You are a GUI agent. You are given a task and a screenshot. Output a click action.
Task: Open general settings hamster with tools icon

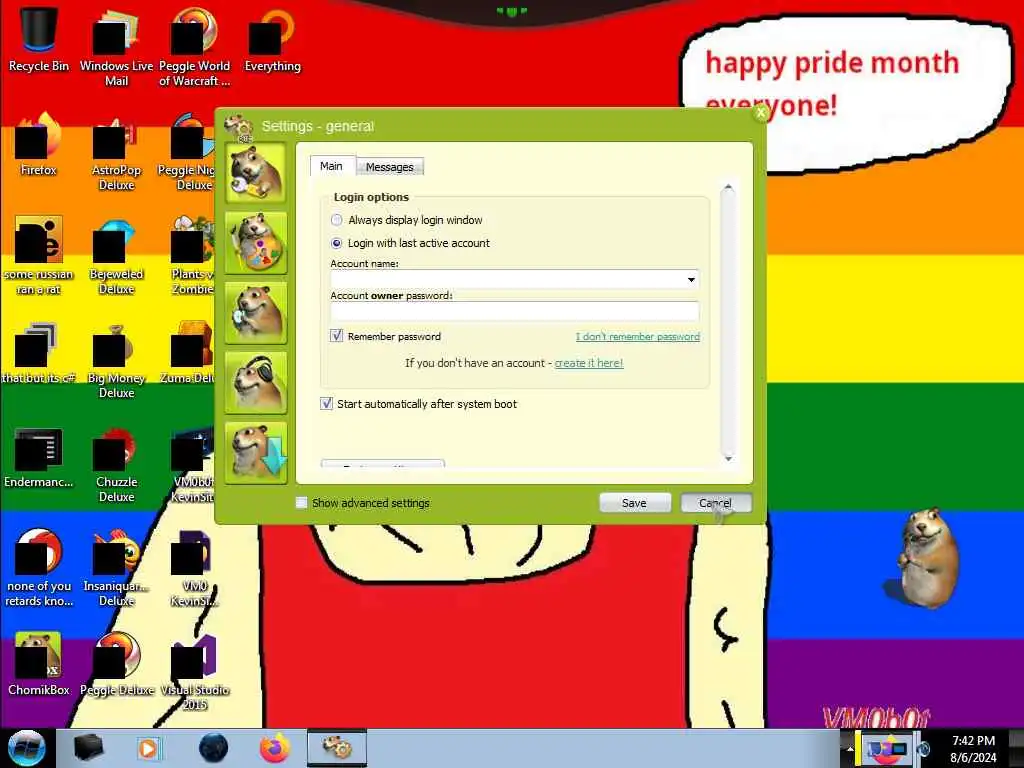tap(256, 172)
